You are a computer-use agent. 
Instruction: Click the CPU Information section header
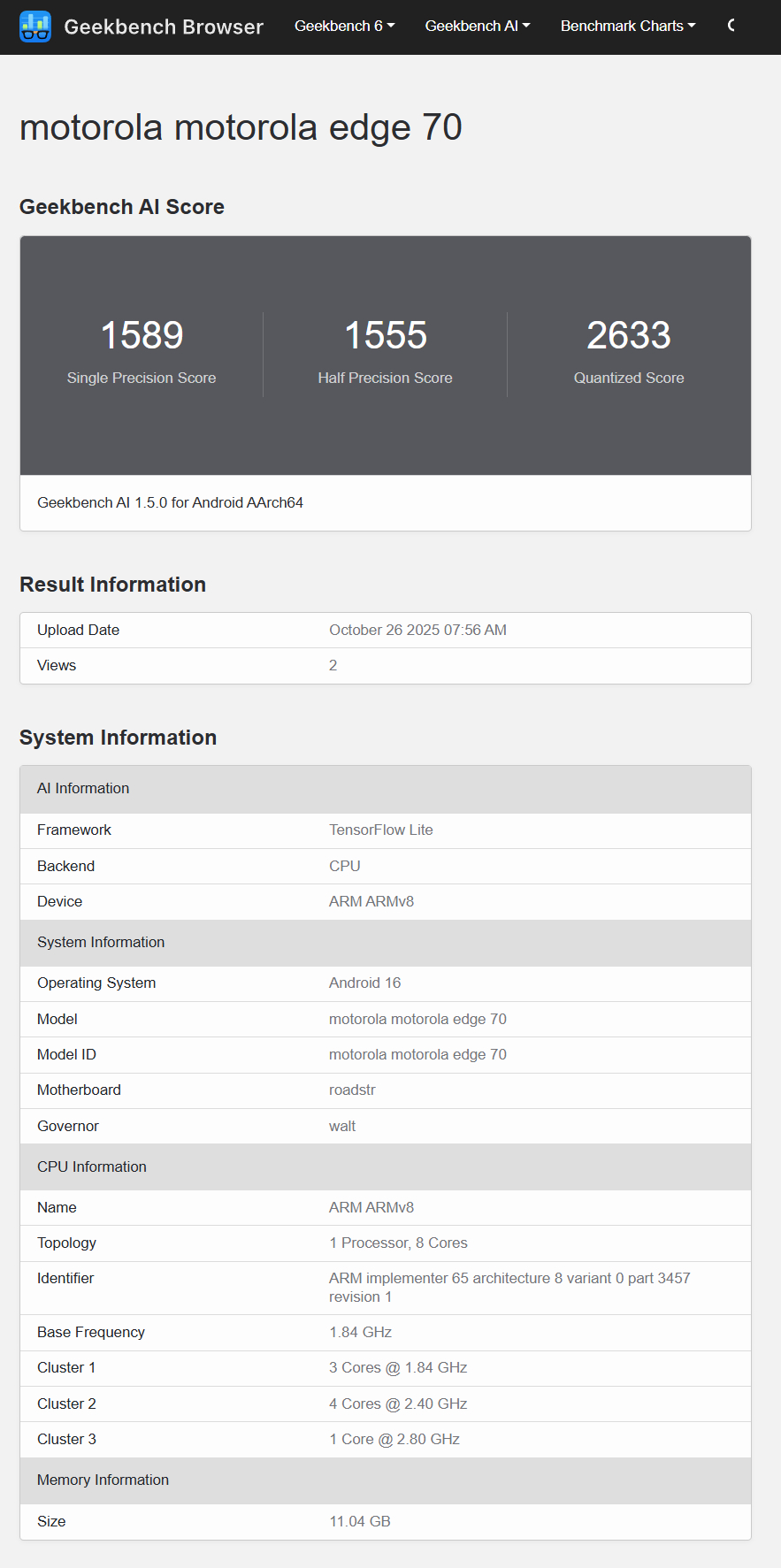tap(92, 1166)
